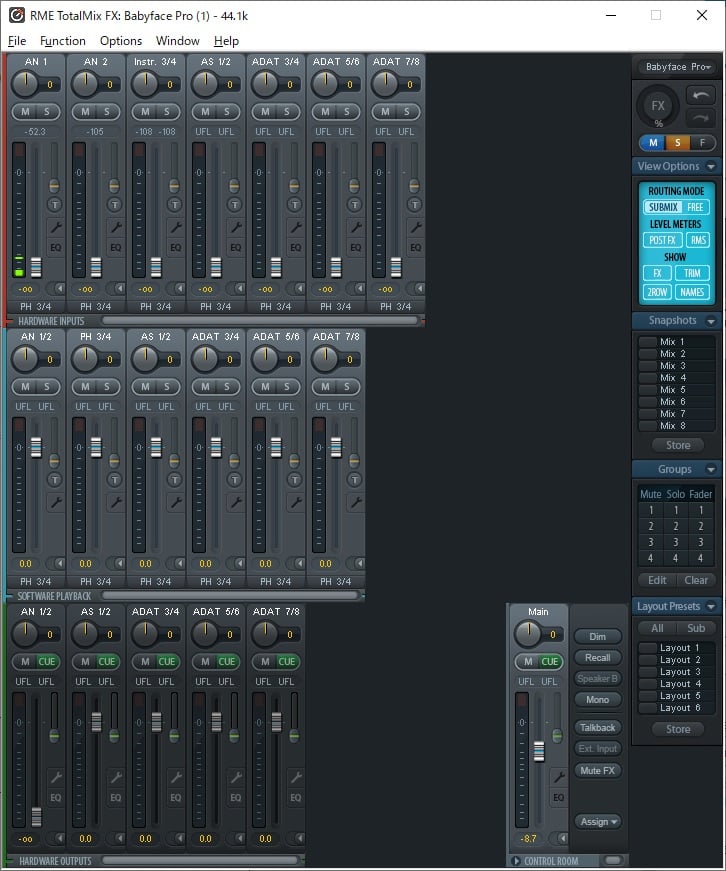726x871 pixels.
Task: Open the Function menu
Action: pyautogui.click(x=63, y=41)
